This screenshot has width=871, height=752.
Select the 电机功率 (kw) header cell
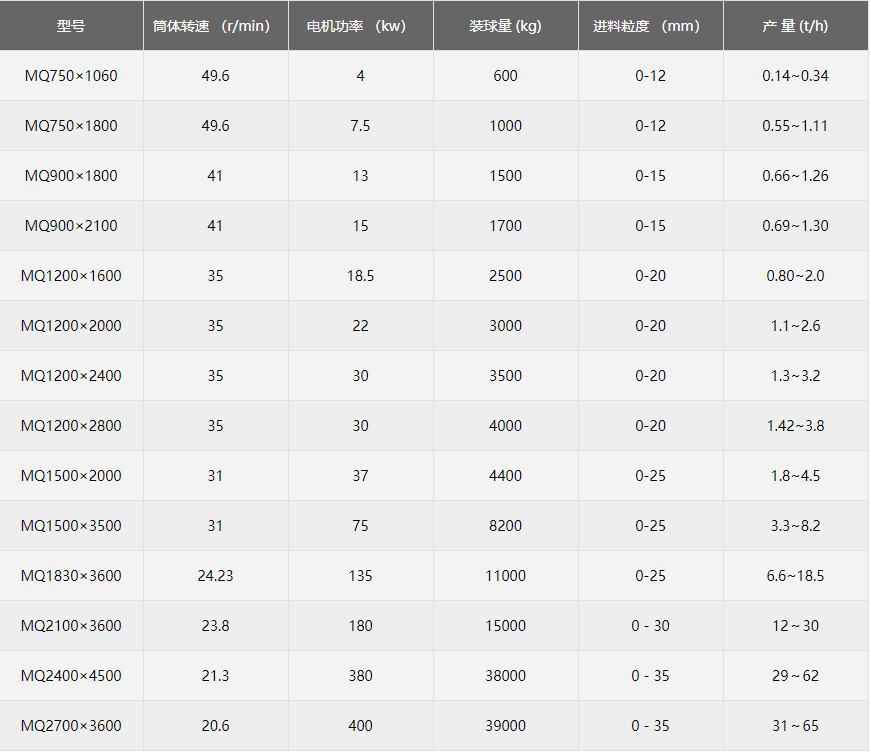click(x=360, y=26)
